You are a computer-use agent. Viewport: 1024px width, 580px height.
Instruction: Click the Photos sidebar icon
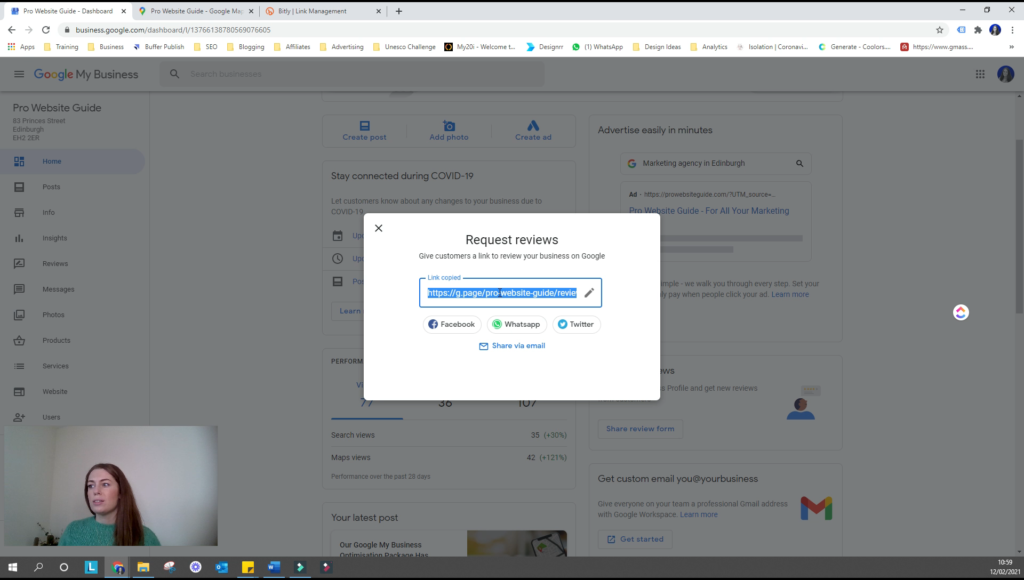coord(19,315)
